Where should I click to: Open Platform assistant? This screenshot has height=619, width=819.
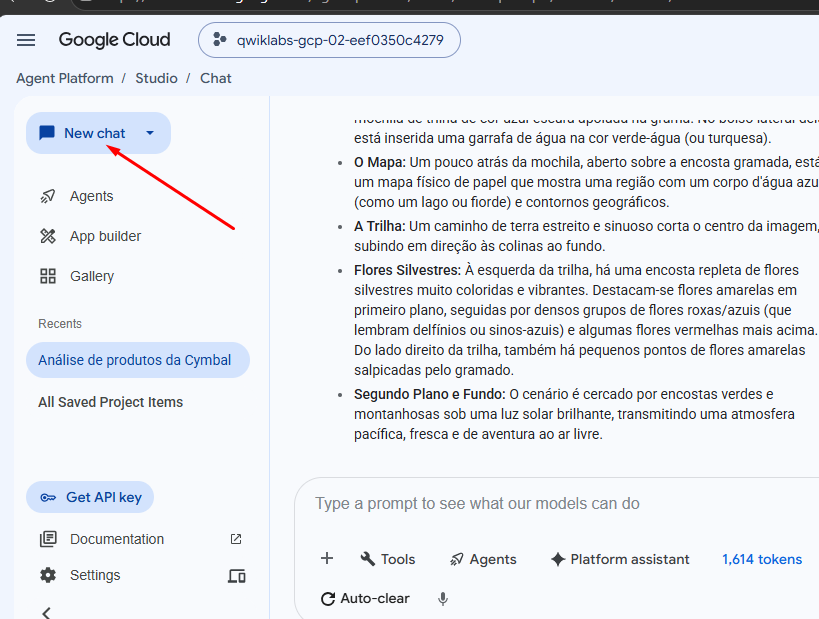tap(620, 559)
